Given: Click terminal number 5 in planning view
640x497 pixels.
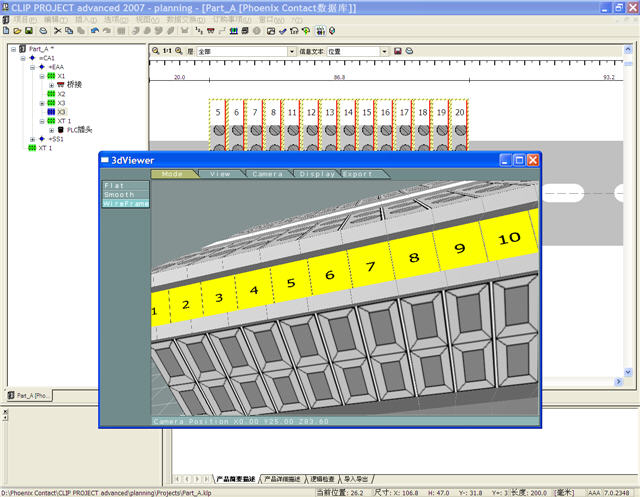Looking at the screenshot, I should coord(218,112).
